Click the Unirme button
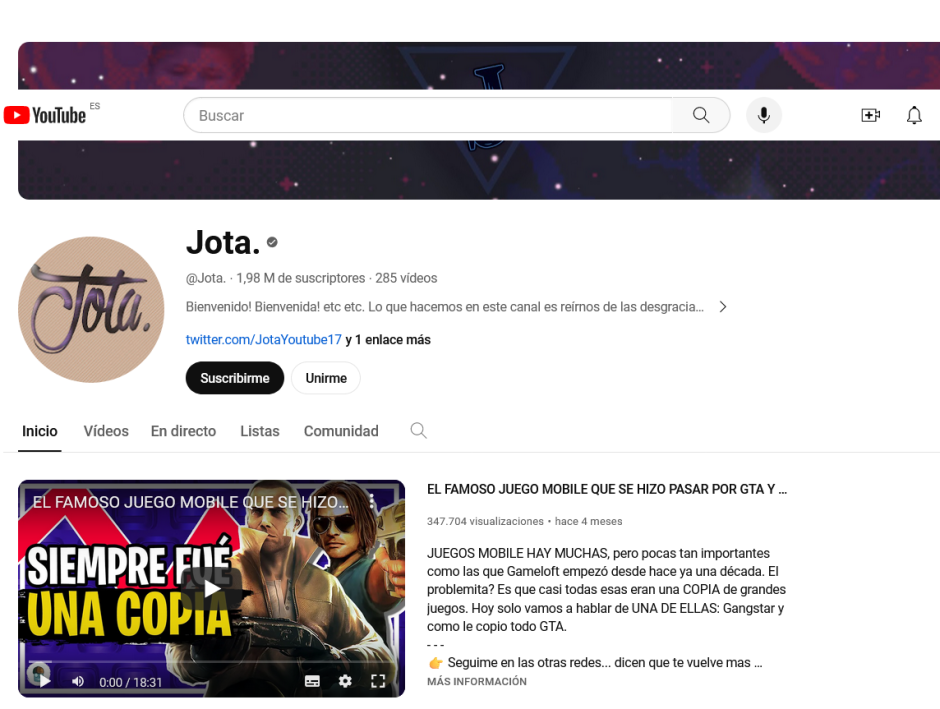This screenshot has width=940, height=709. [326, 378]
